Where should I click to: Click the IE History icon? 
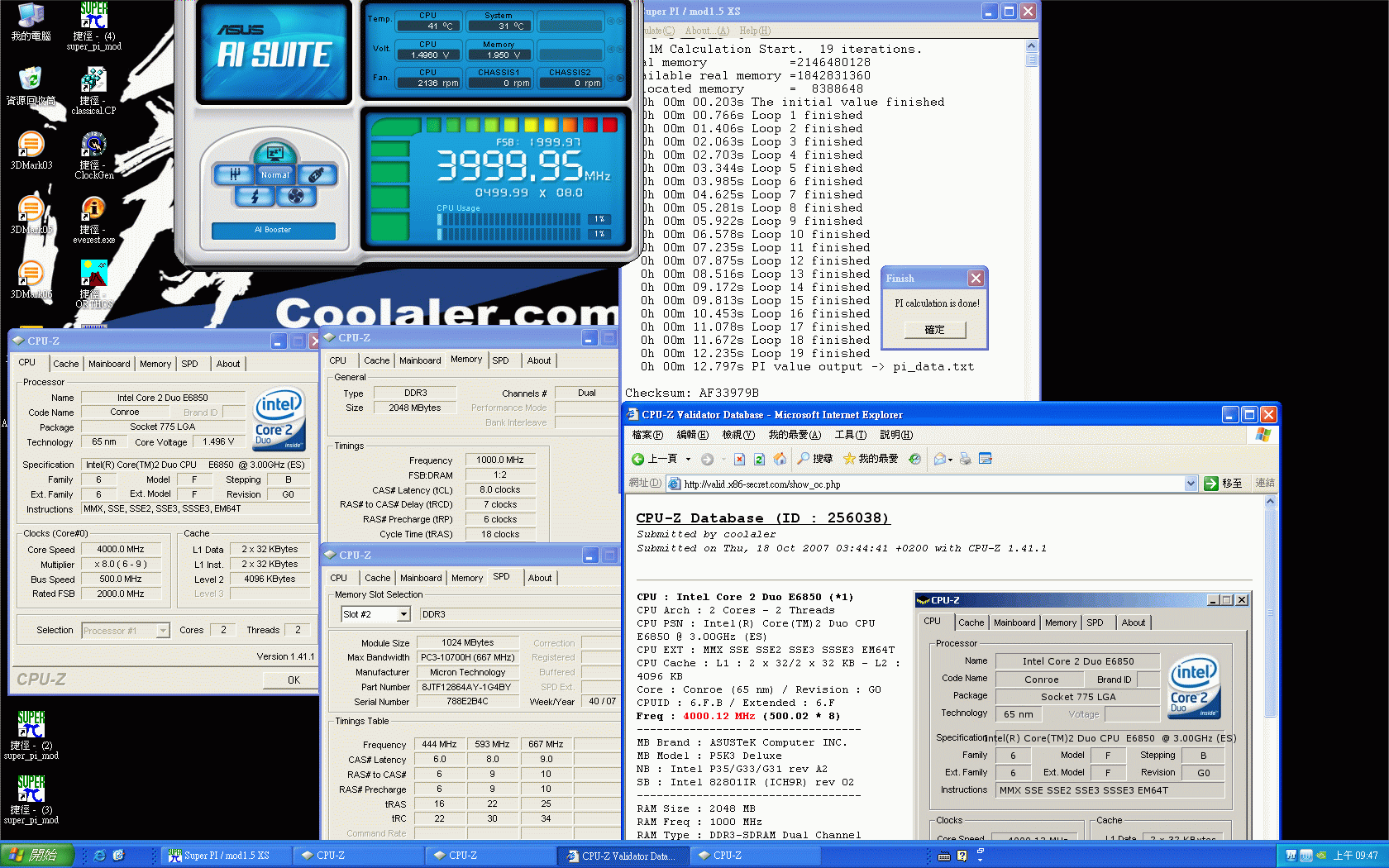tap(914, 459)
